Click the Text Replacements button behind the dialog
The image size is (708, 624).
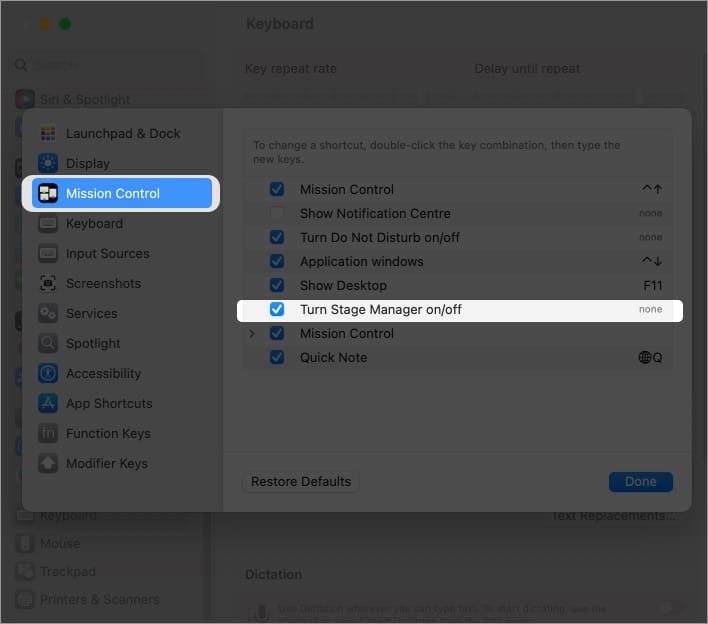613,515
